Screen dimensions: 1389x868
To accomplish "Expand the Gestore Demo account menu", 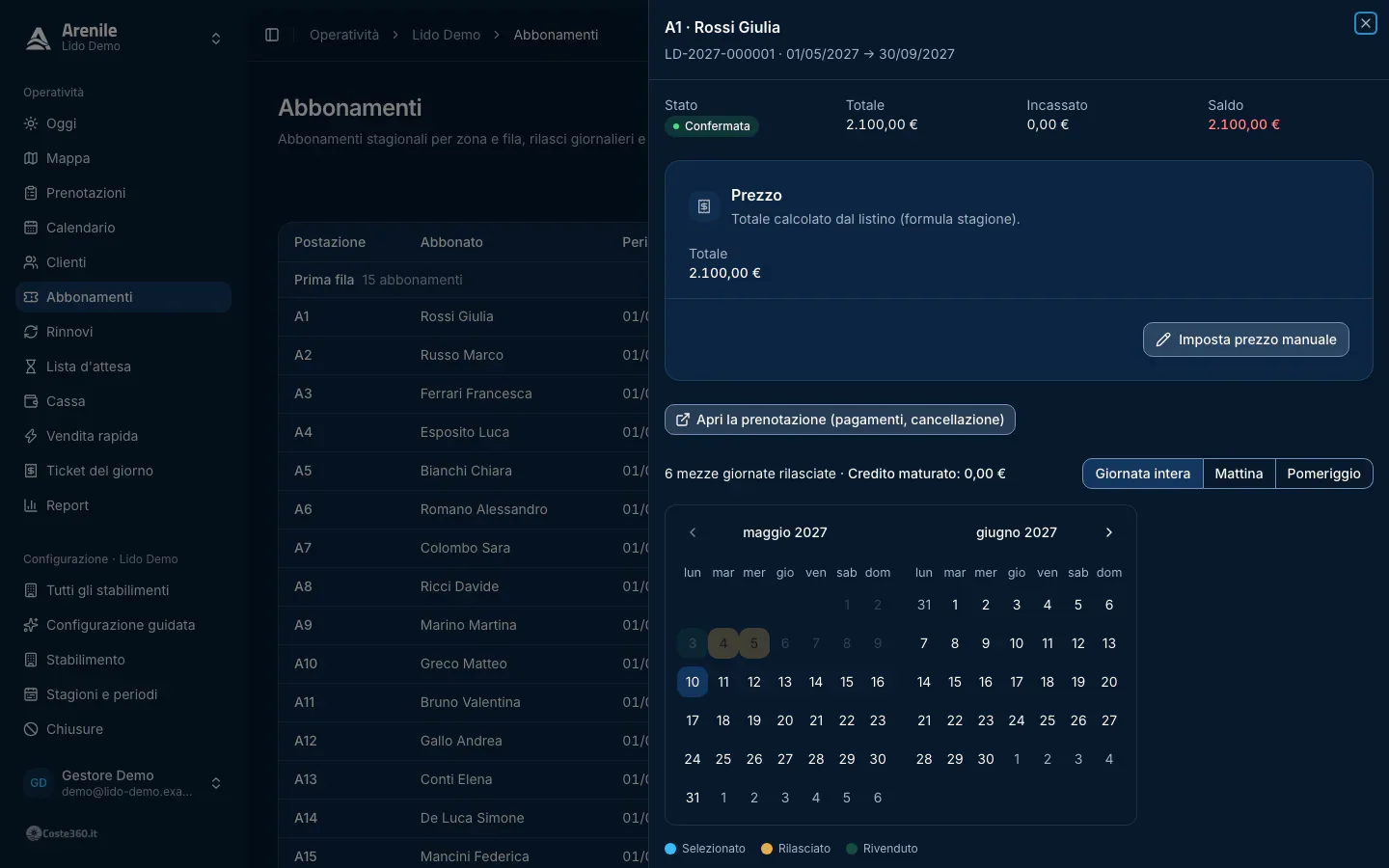I will coord(123,783).
